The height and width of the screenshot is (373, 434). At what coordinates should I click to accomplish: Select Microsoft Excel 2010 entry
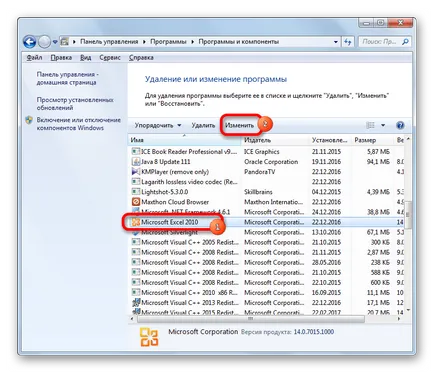[169, 222]
